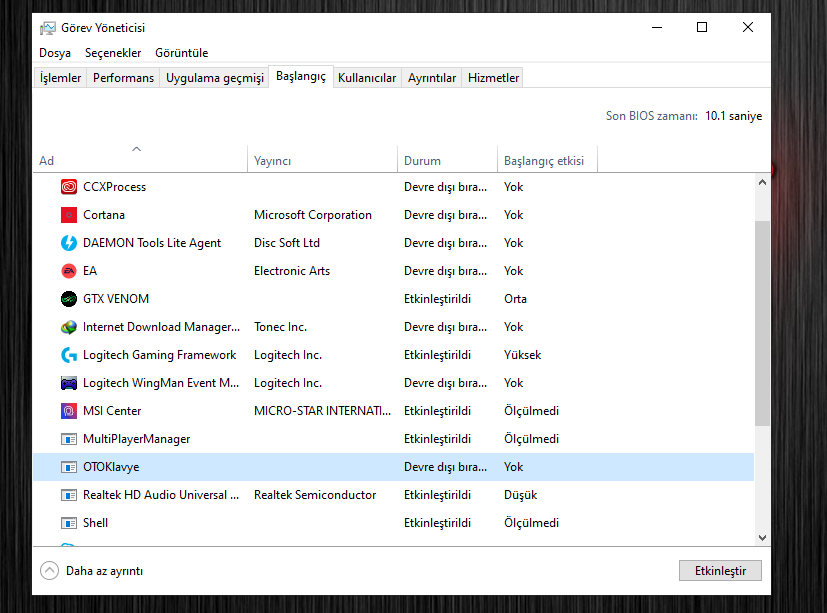Click the 10.1 saniye BIOS time
This screenshot has height=613, width=827.
[734, 116]
